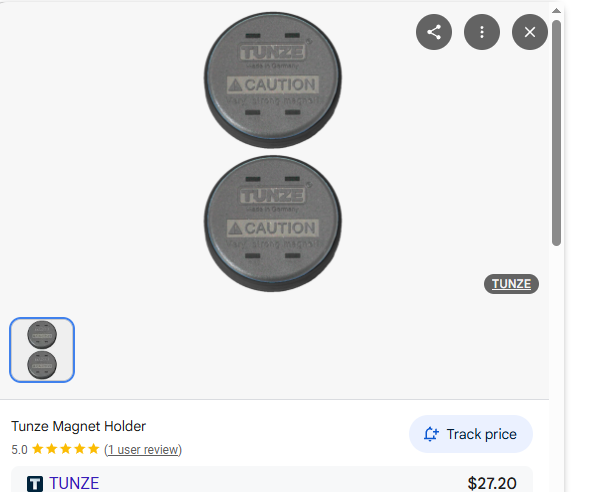Click the TUNZE seller logo icon
The height and width of the screenshot is (492, 599).
tap(35, 484)
